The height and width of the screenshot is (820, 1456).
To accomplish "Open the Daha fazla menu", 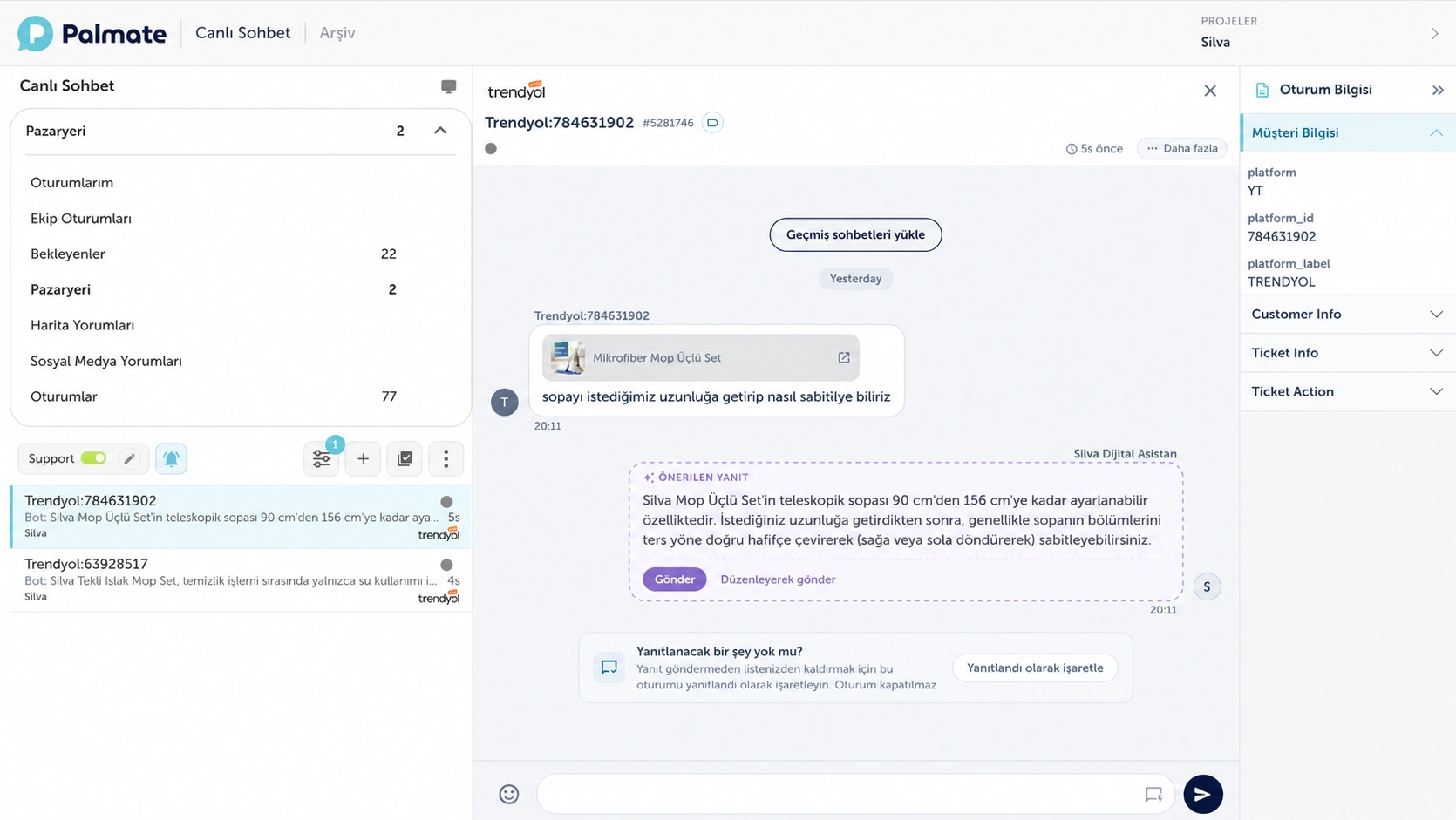I will pyautogui.click(x=1182, y=148).
